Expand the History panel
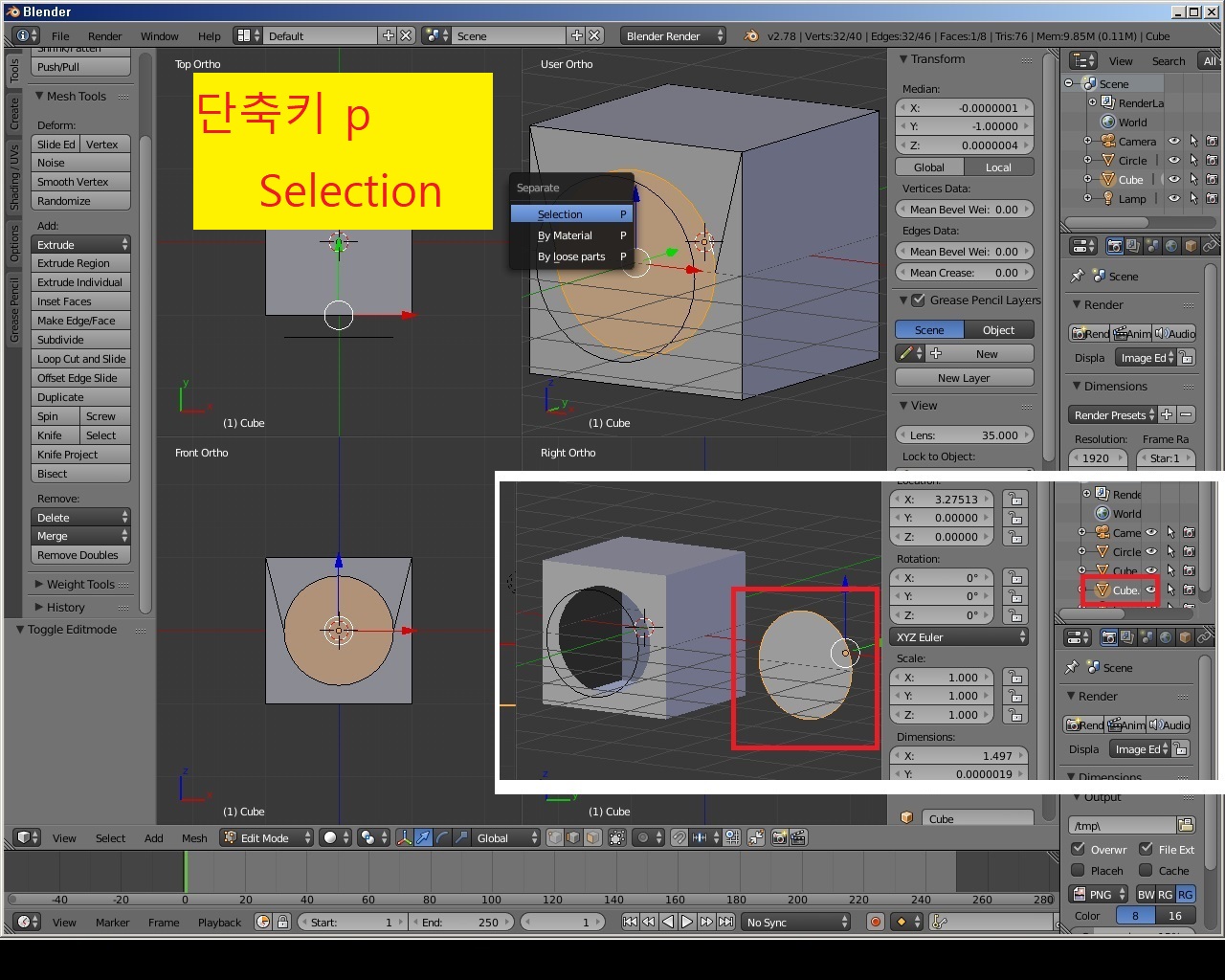The image size is (1225, 980). [39, 607]
